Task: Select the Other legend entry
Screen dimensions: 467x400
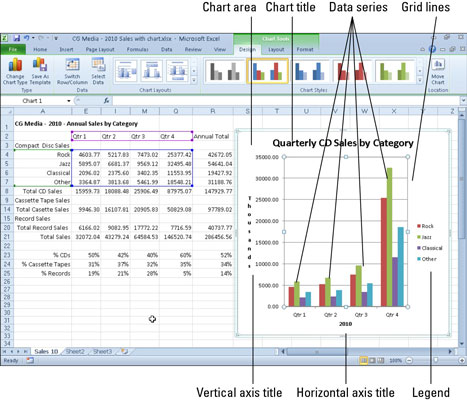Action: point(427,259)
